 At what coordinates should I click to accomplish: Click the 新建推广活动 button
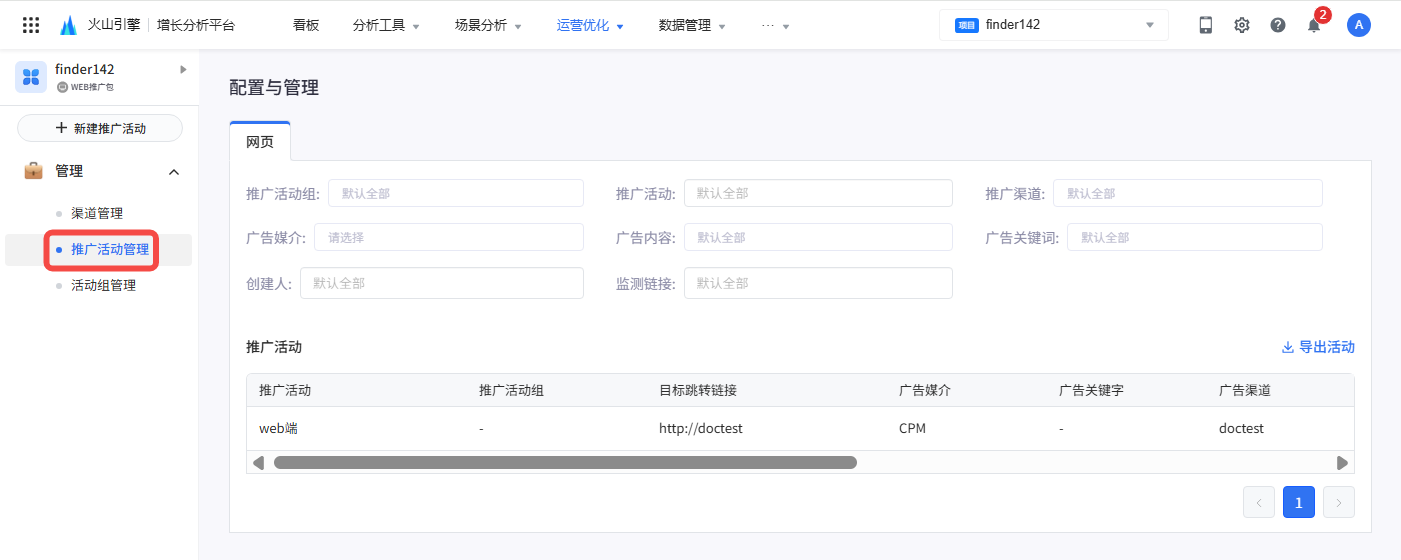pos(100,128)
